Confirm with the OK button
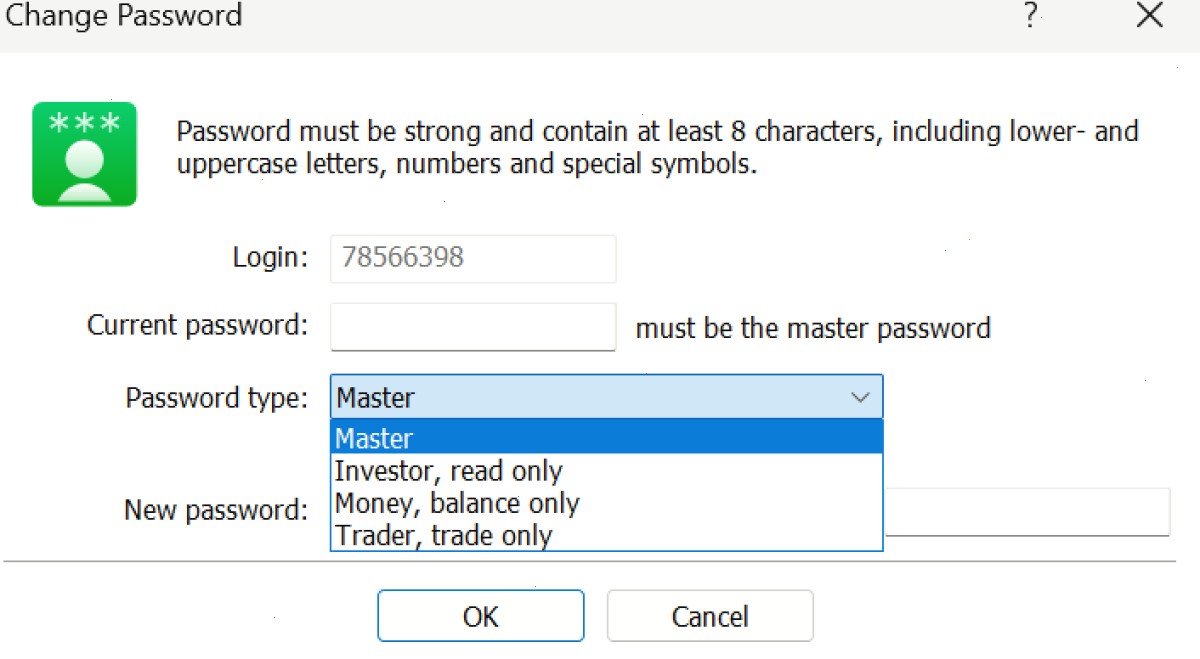The image size is (1200, 659). 480,616
